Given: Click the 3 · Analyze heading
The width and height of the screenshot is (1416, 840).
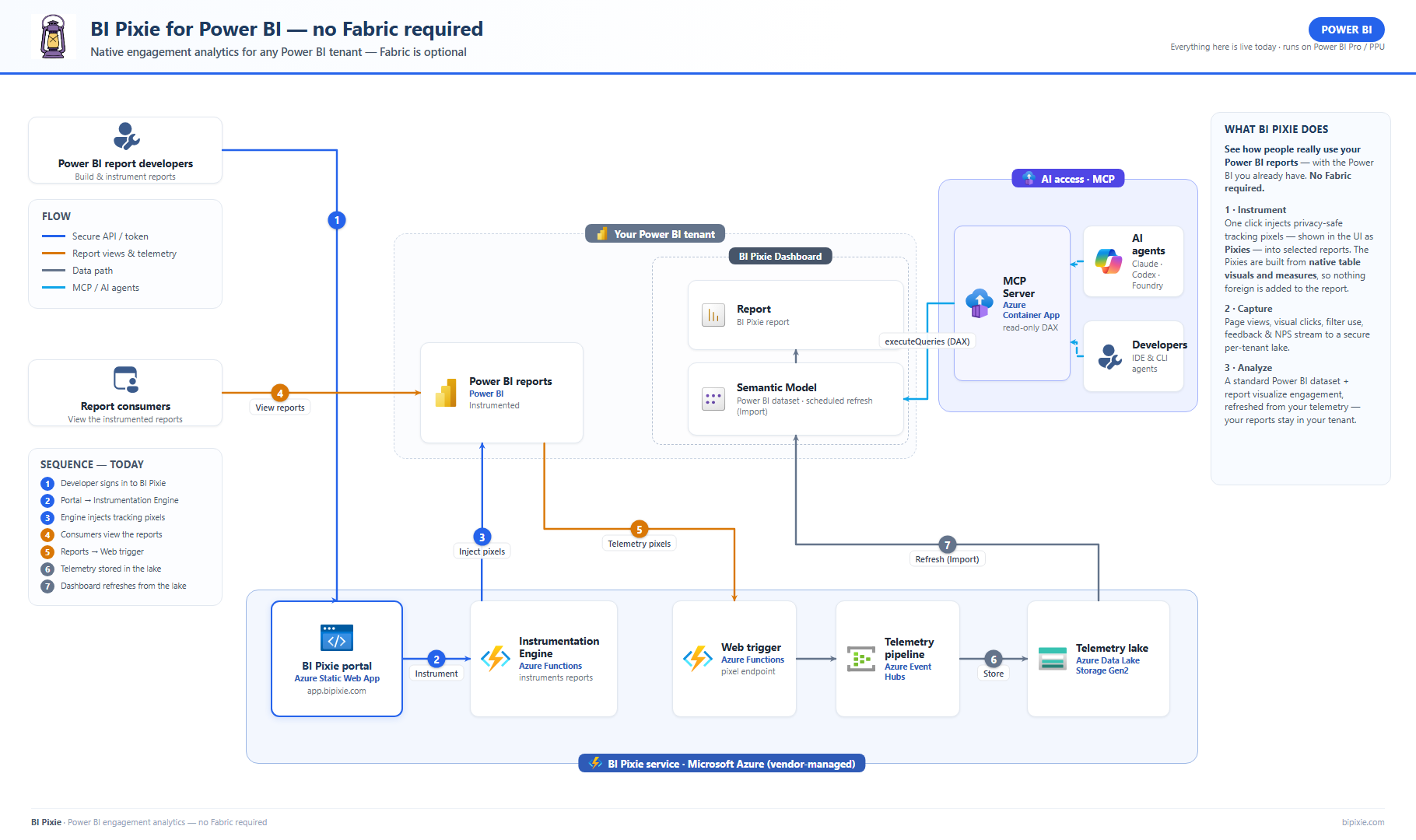Looking at the screenshot, I should [x=1248, y=368].
